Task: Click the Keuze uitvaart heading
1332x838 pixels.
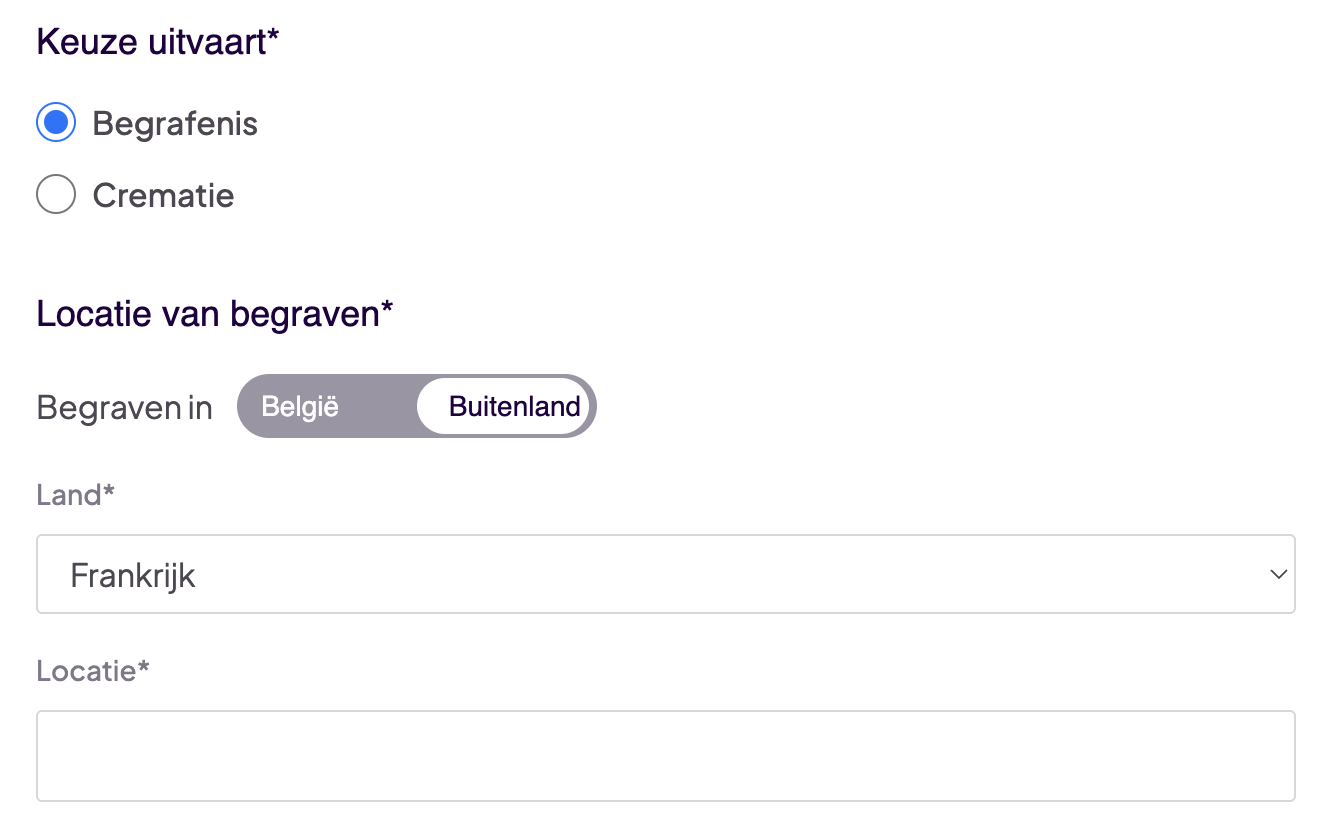Action: coord(156,41)
